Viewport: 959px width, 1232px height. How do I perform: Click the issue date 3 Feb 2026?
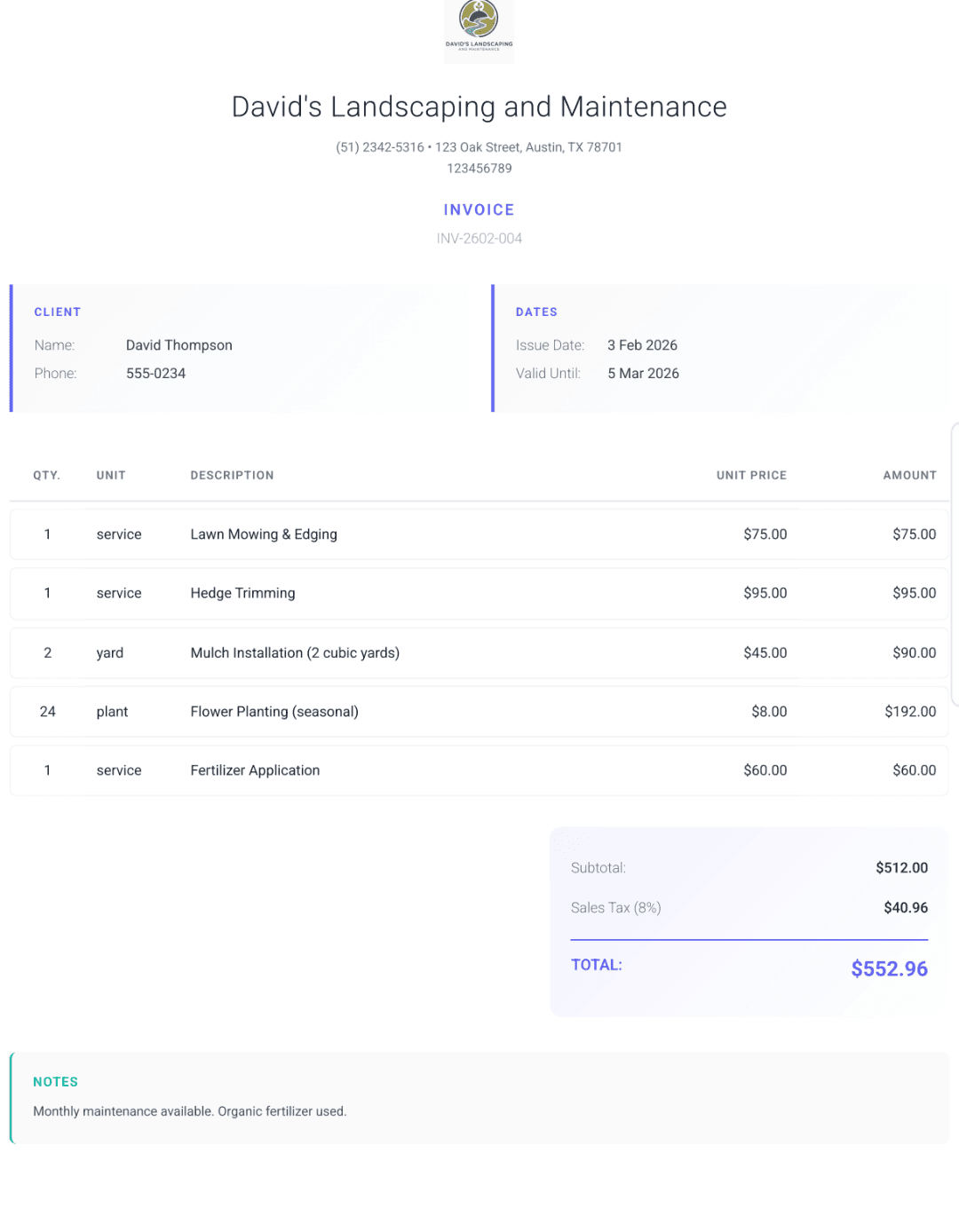(642, 345)
